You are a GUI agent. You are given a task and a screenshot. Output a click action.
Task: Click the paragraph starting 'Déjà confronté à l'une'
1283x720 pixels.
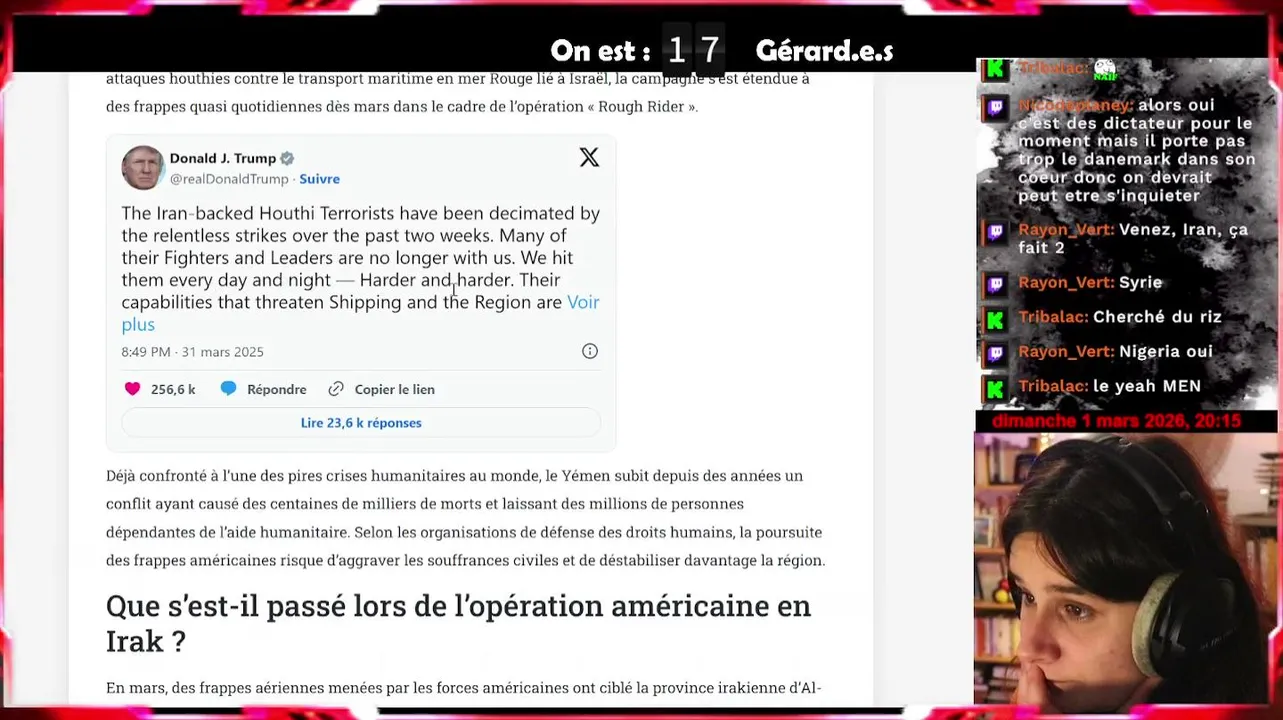465,518
